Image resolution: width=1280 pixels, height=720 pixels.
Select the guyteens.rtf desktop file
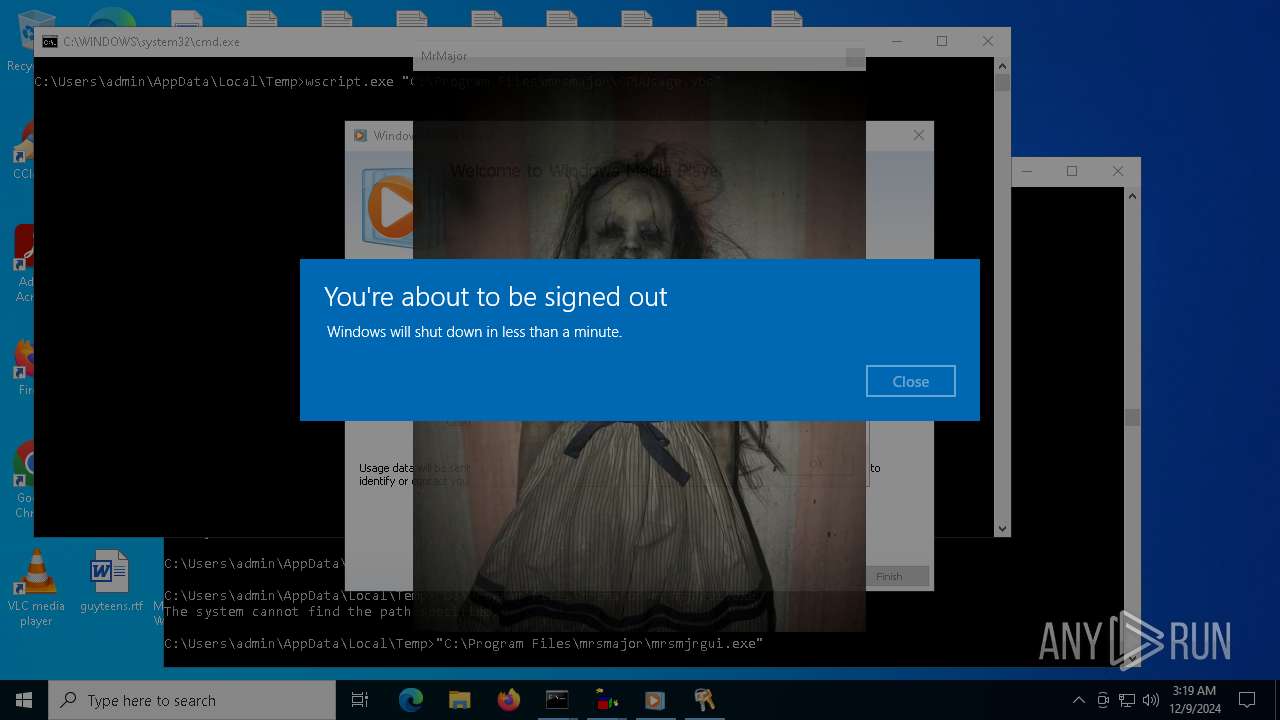pos(110,581)
